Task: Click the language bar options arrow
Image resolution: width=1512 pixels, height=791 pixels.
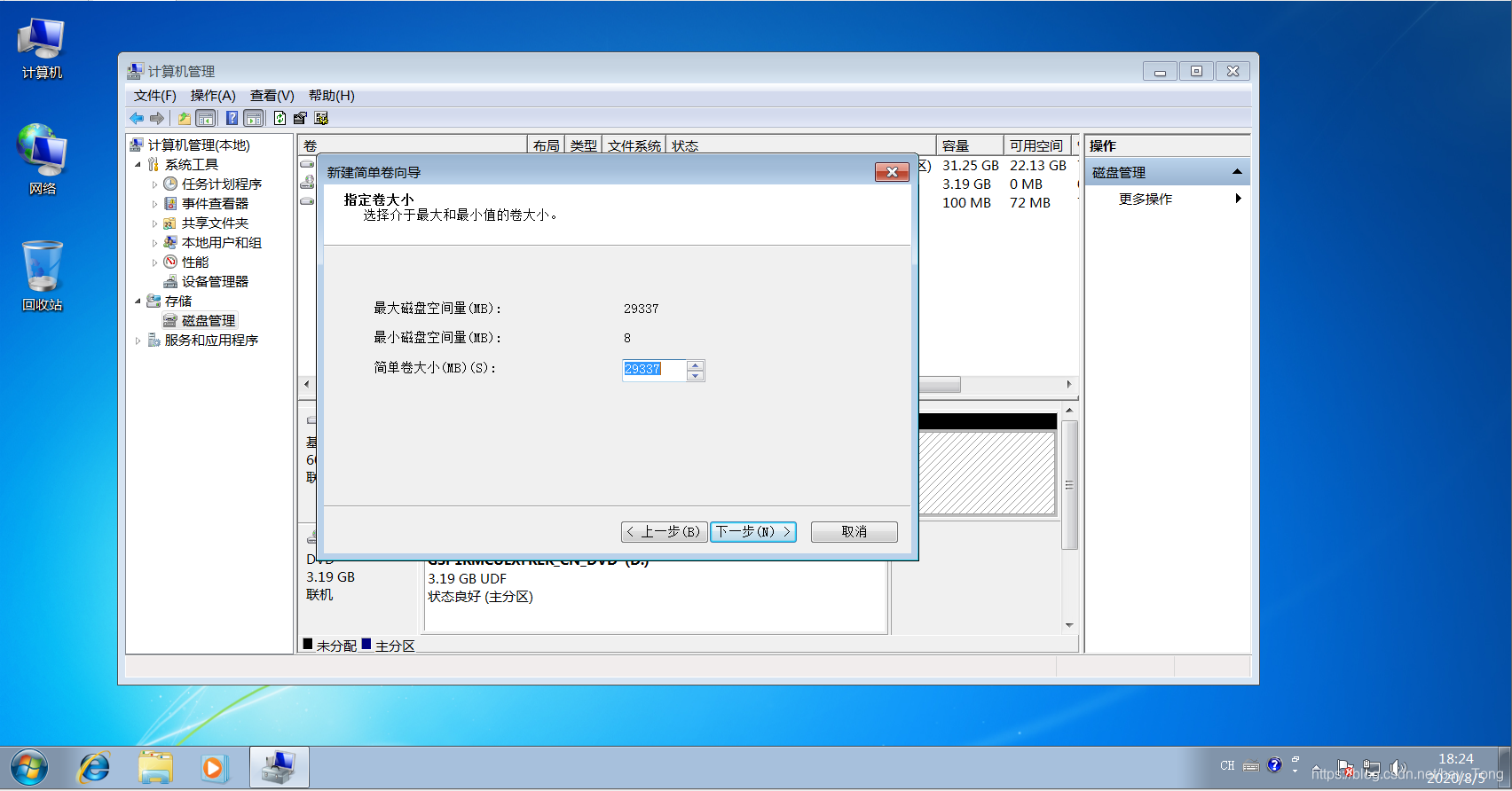Action: (1295, 772)
